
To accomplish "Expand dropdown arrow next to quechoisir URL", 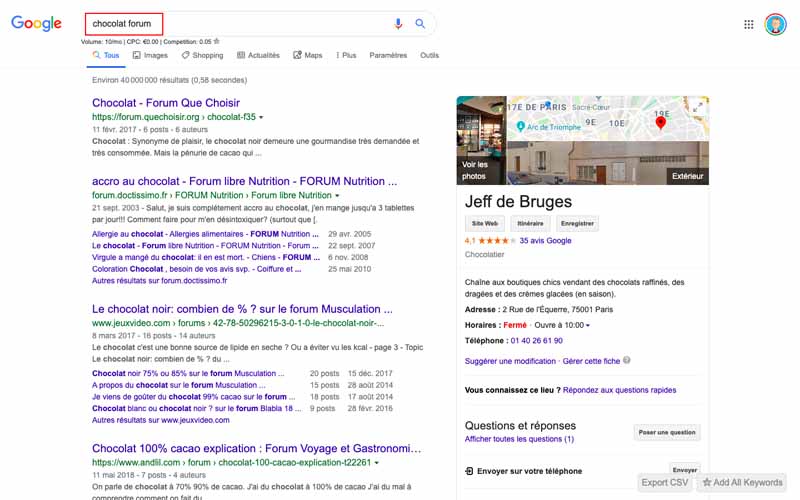I will pos(261,117).
